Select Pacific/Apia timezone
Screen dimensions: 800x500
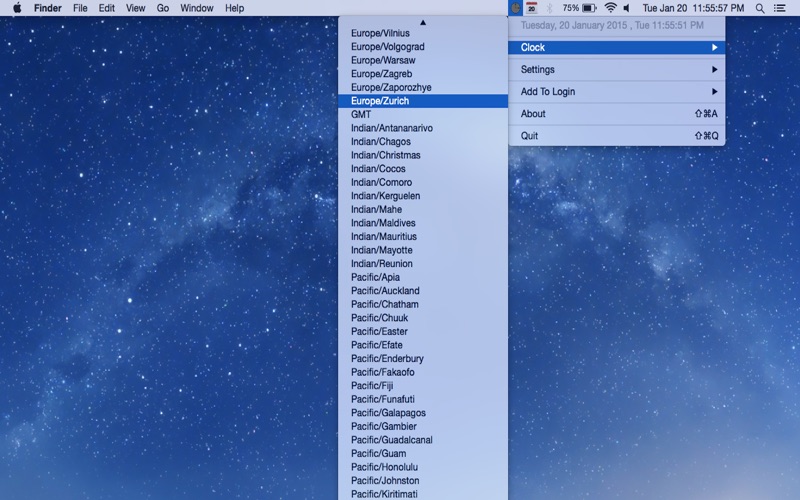[x=423, y=278]
